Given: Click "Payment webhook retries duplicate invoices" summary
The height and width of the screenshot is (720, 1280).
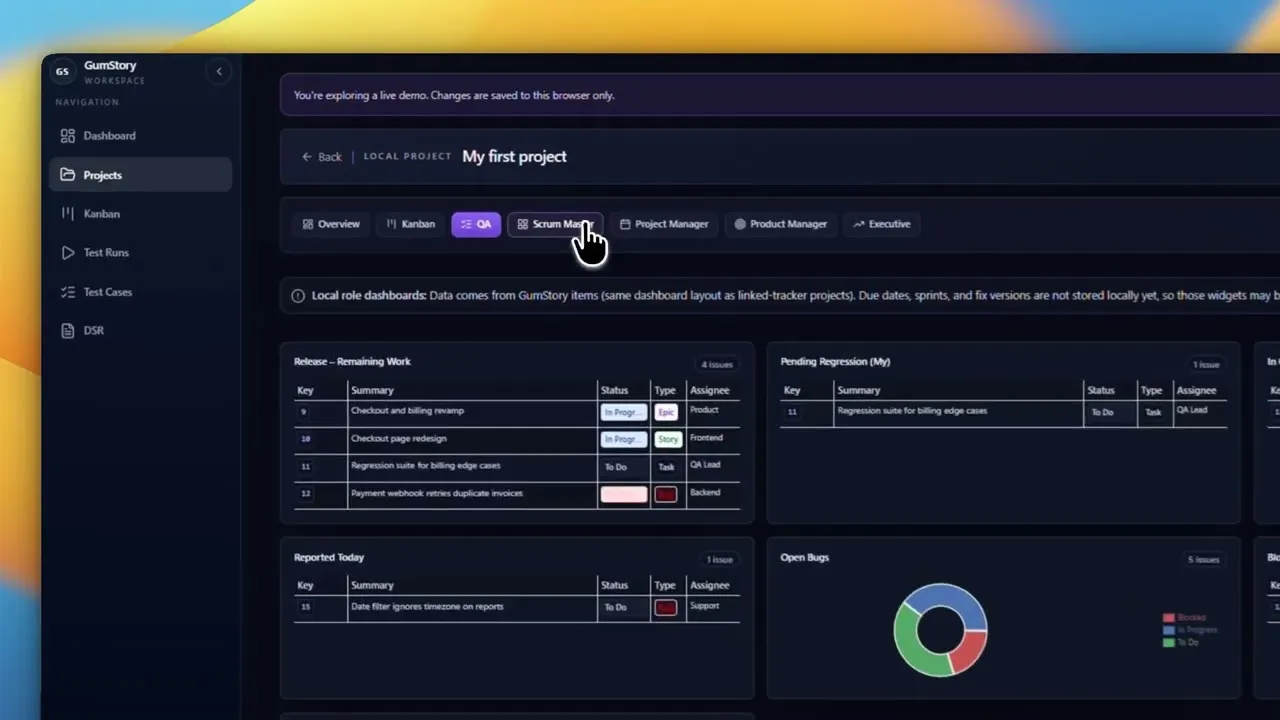Looking at the screenshot, I should [436, 493].
